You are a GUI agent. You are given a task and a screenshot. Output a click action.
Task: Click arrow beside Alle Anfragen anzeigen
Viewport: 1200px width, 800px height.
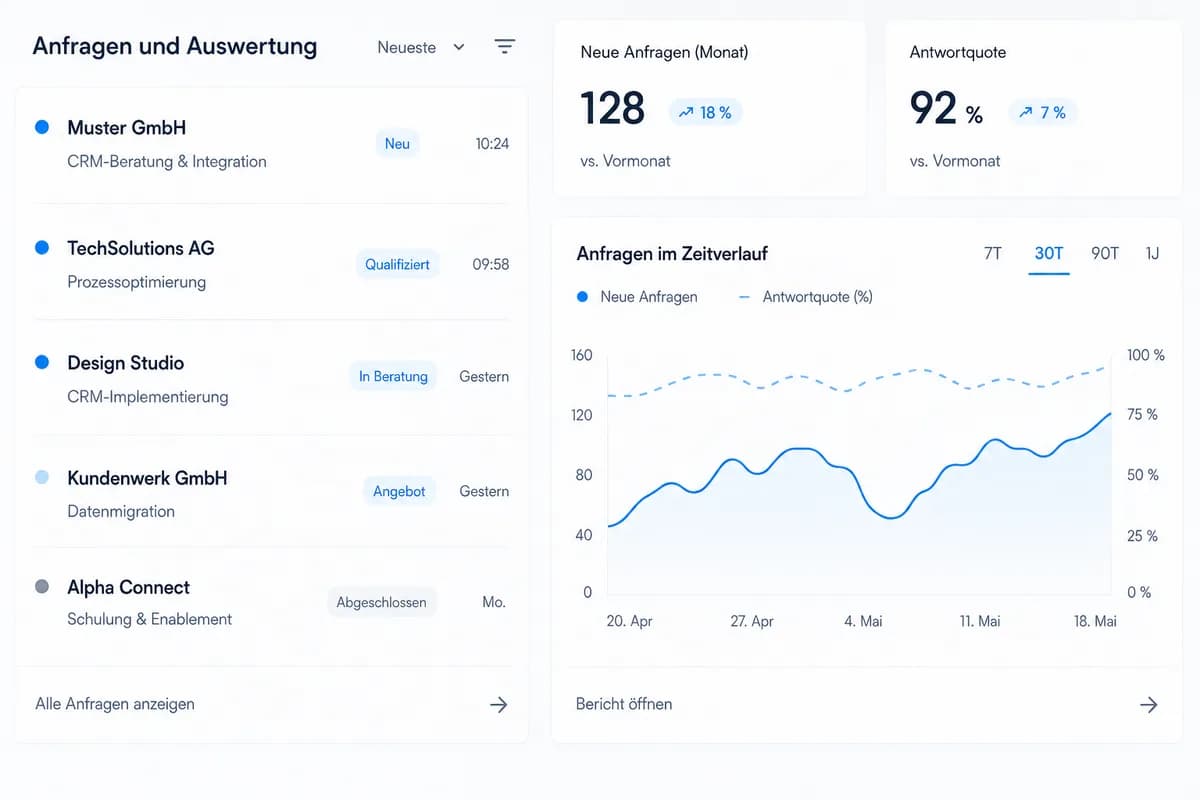498,704
